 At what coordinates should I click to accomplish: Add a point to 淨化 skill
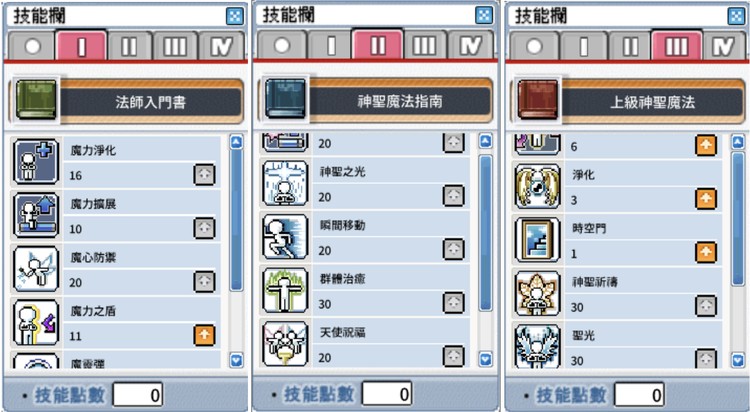click(x=706, y=199)
